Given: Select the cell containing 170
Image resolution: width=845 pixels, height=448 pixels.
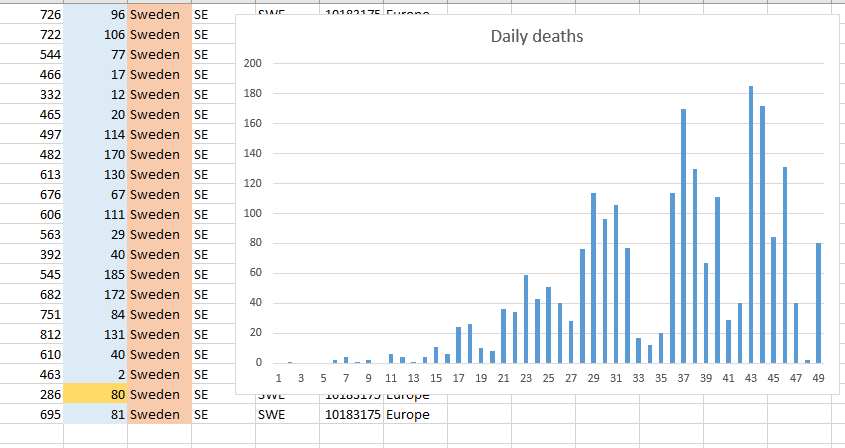Looking at the screenshot, I should [95, 154].
